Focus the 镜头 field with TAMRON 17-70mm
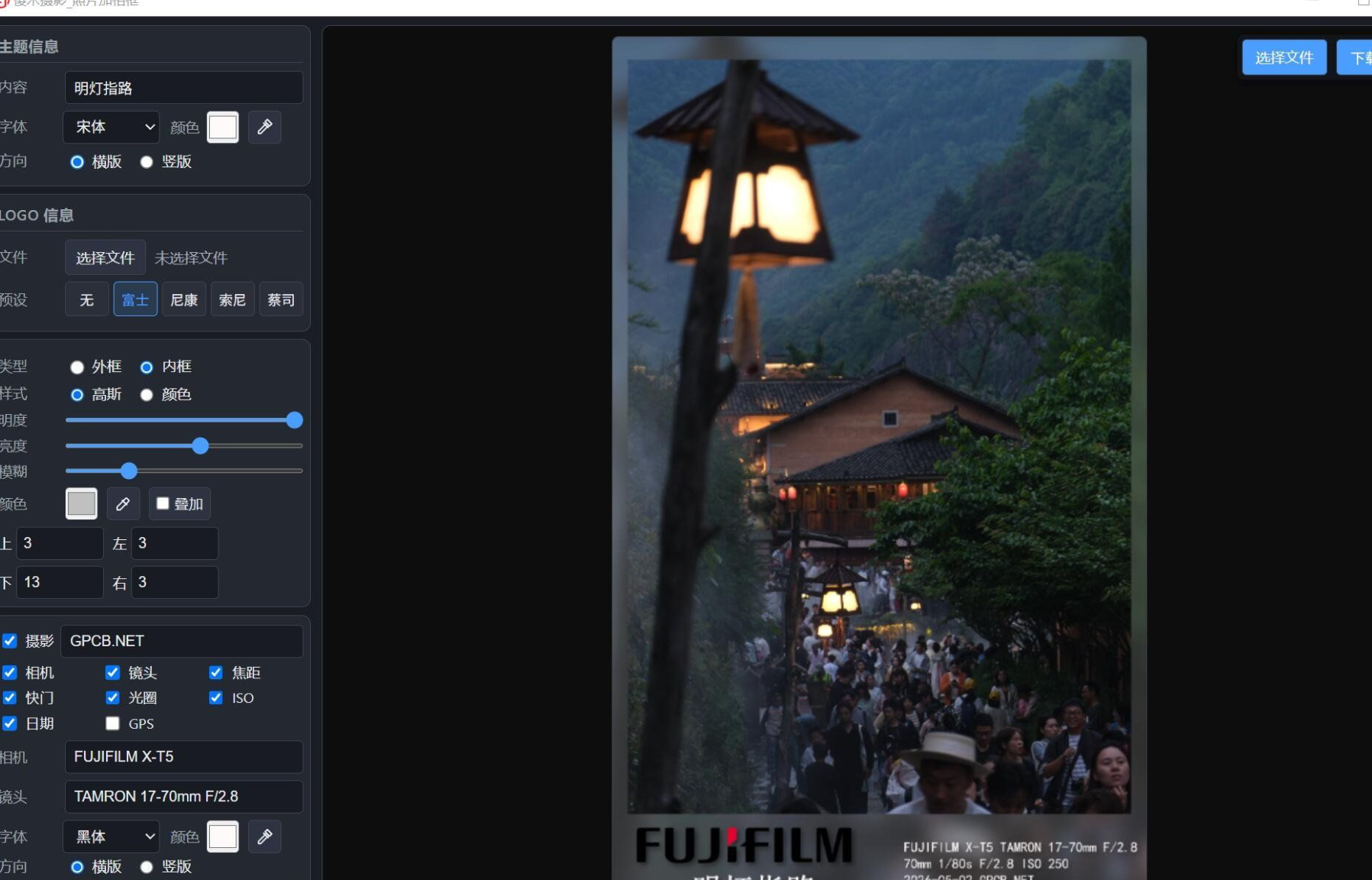 click(x=184, y=796)
